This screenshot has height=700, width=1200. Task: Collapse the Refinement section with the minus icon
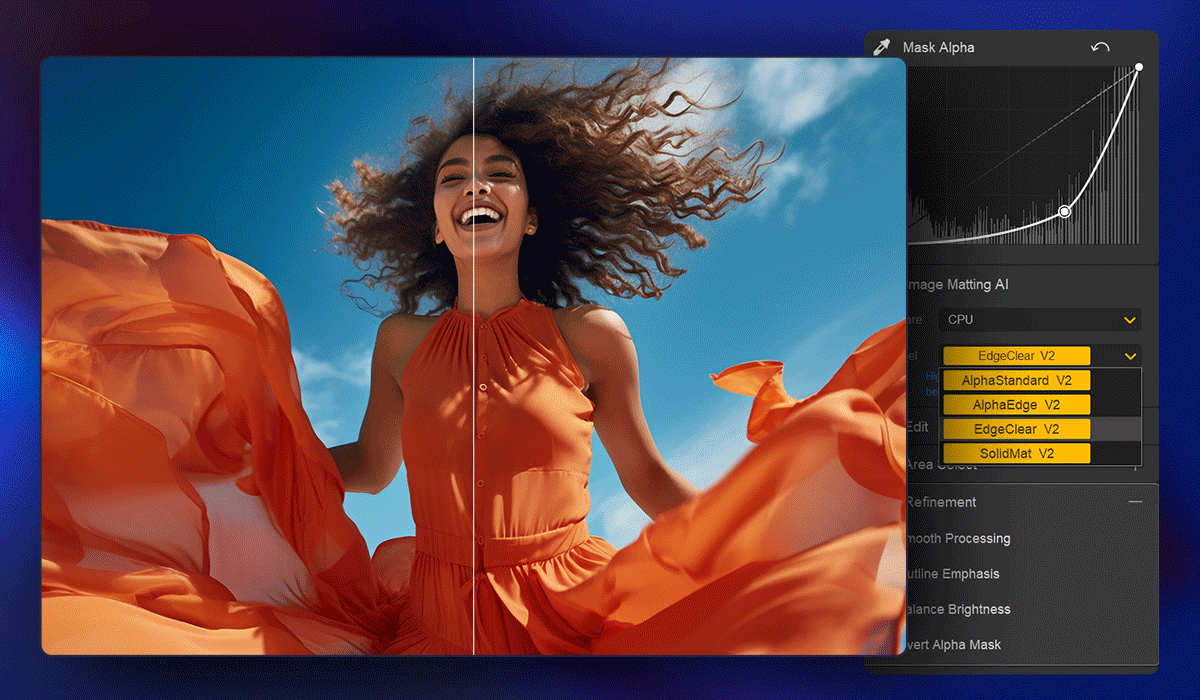pyautogui.click(x=1135, y=502)
